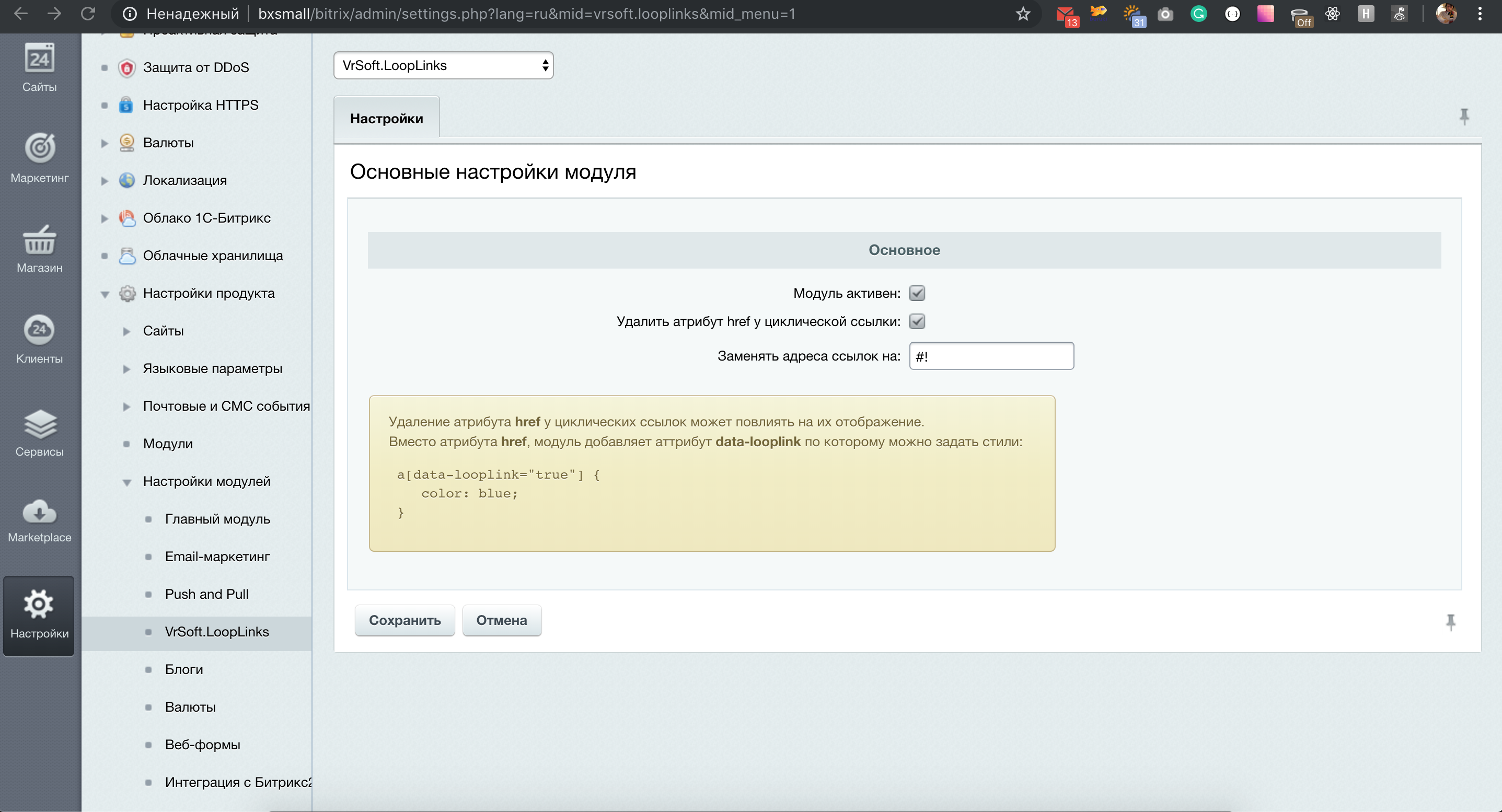Open the Marketplace section icon
Viewport: 1502px width, 812px height.
[39, 513]
